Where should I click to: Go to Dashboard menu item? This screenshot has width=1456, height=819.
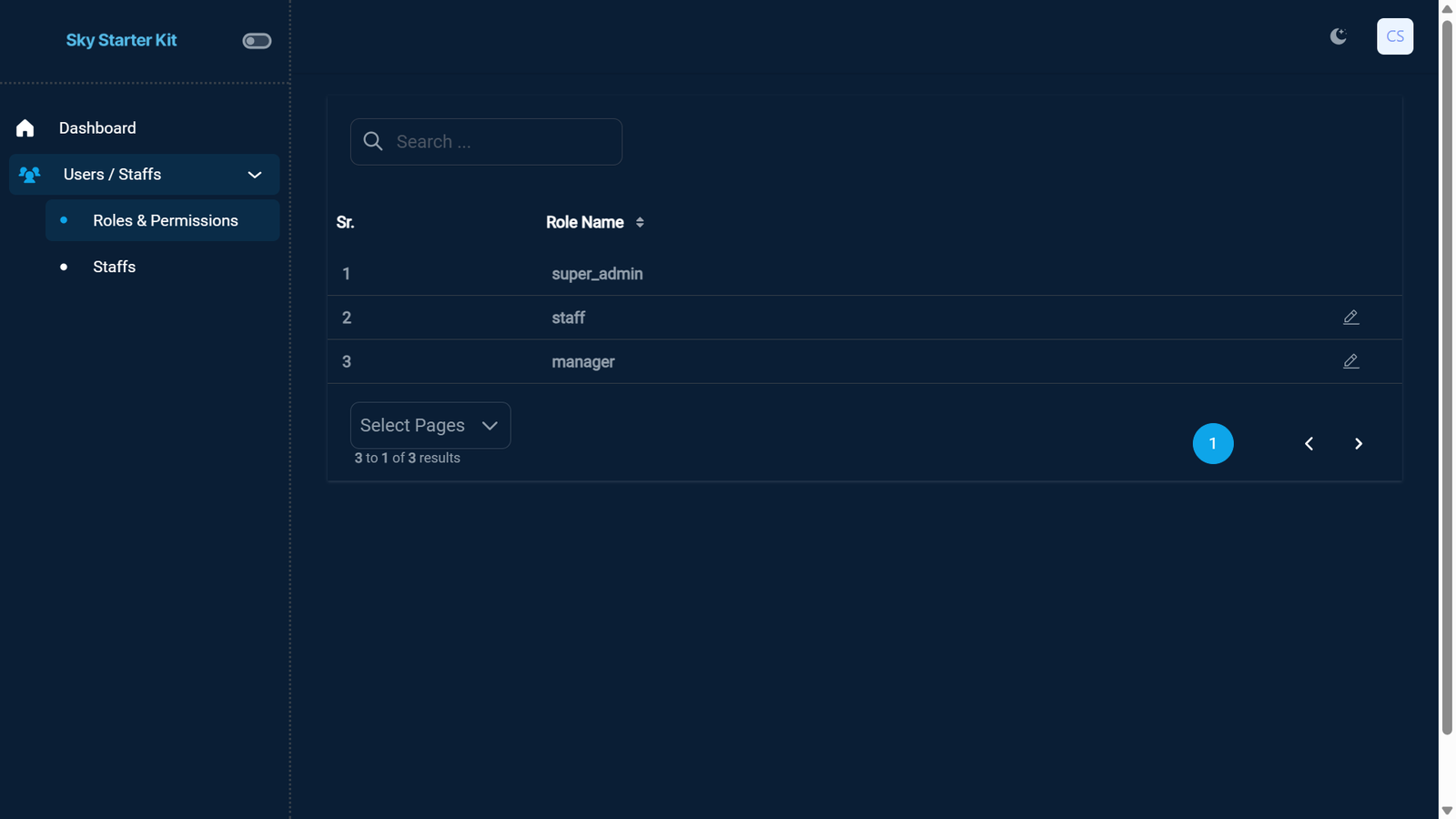[145, 128]
